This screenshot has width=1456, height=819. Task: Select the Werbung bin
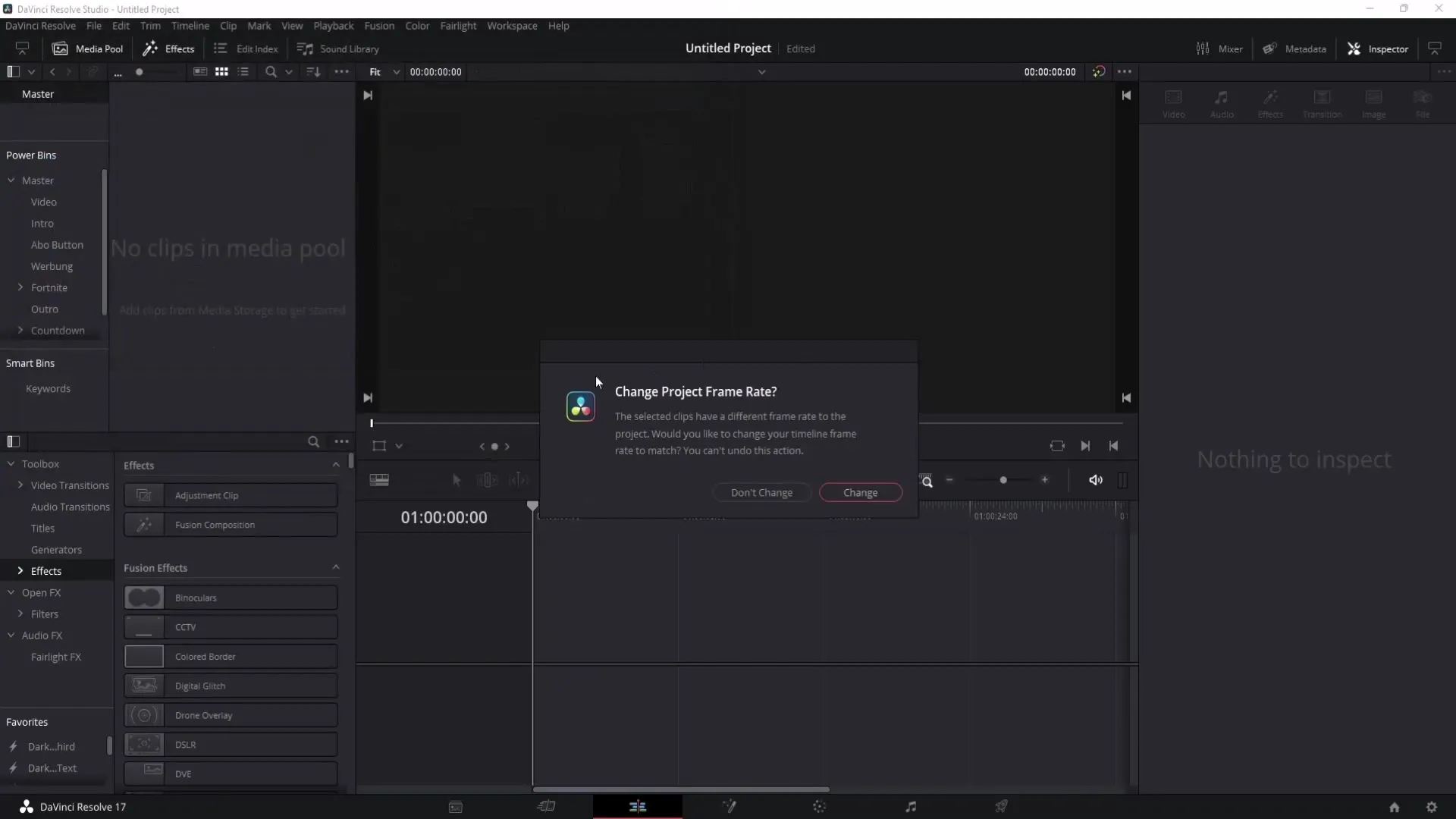52,266
